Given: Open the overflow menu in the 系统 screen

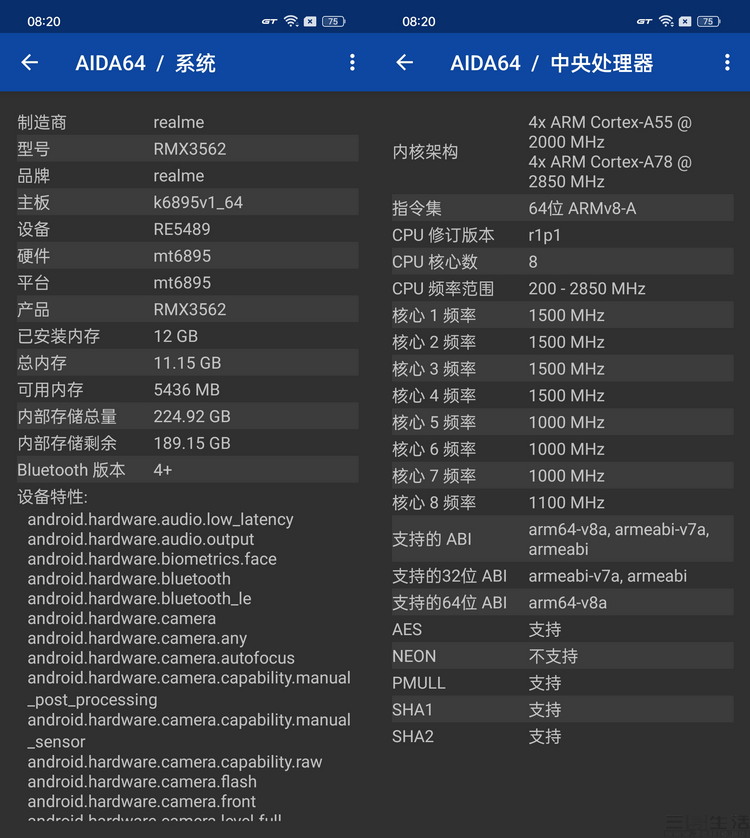Looking at the screenshot, I should coord(352,63).
